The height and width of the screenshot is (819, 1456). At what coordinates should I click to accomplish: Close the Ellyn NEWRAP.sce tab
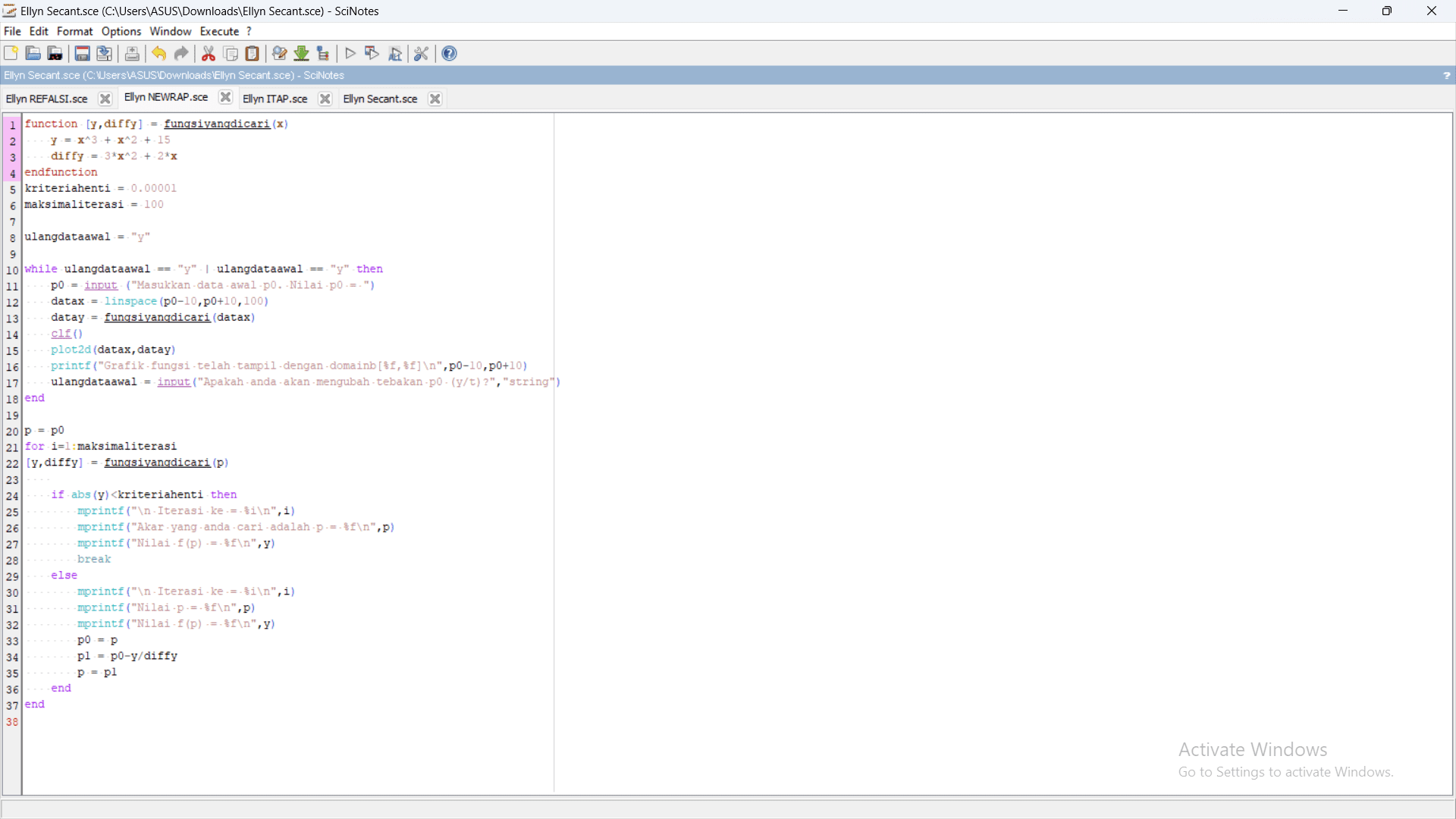(225, 98)
